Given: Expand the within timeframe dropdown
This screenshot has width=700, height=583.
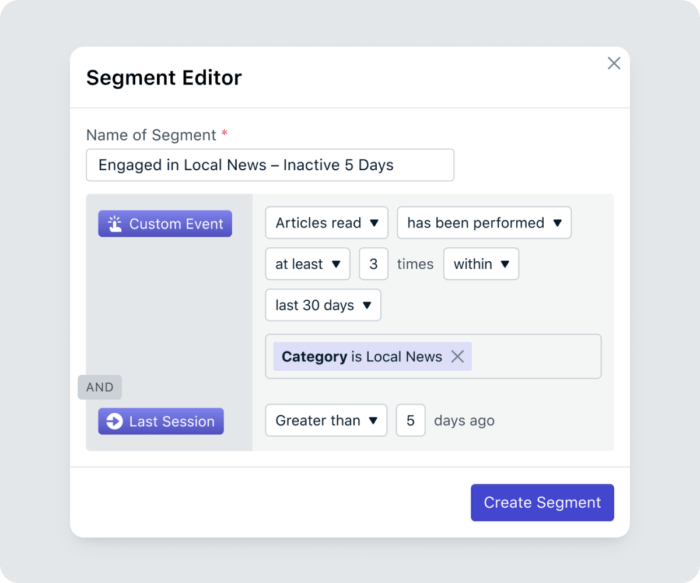Looking at the screenshot, I should (481, 264).
